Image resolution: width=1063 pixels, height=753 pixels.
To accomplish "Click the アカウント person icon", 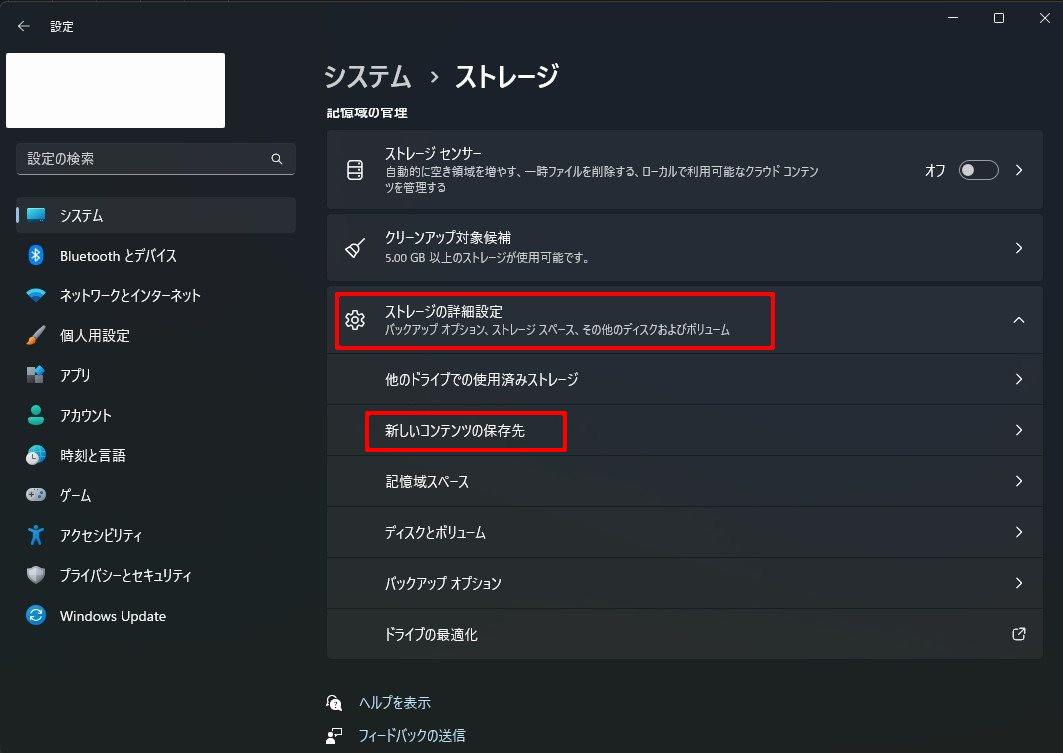I will tap(36, 416).
